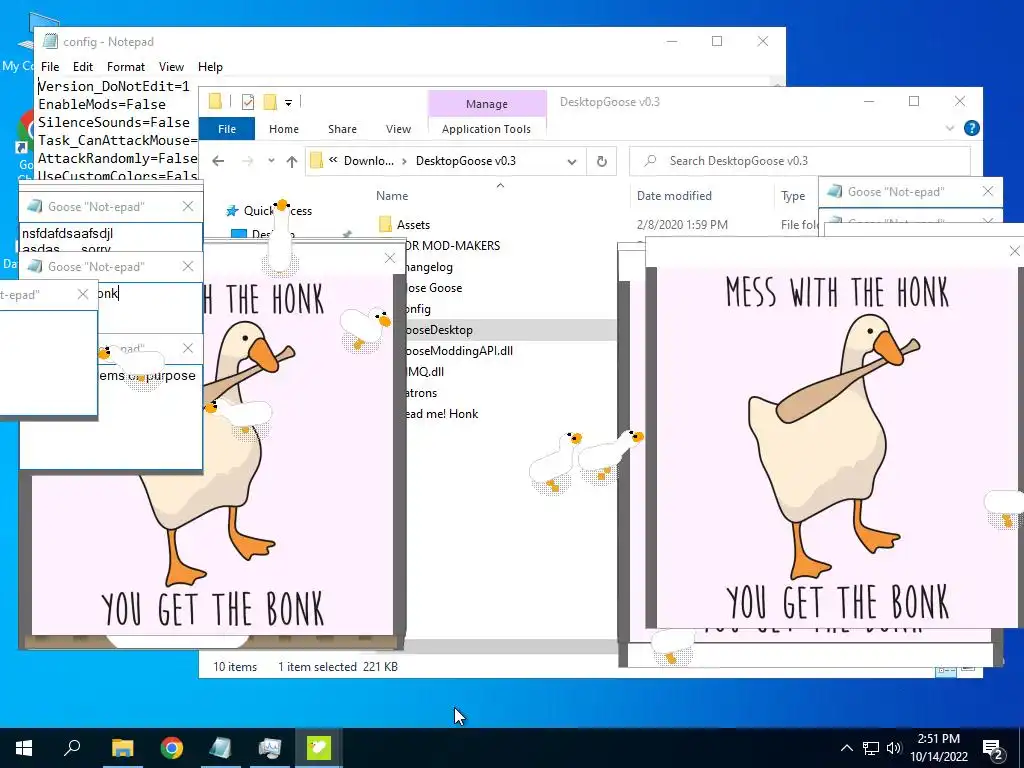Go up one folder level
Screen dimensions: 1024x768
[x=292, y=161]
